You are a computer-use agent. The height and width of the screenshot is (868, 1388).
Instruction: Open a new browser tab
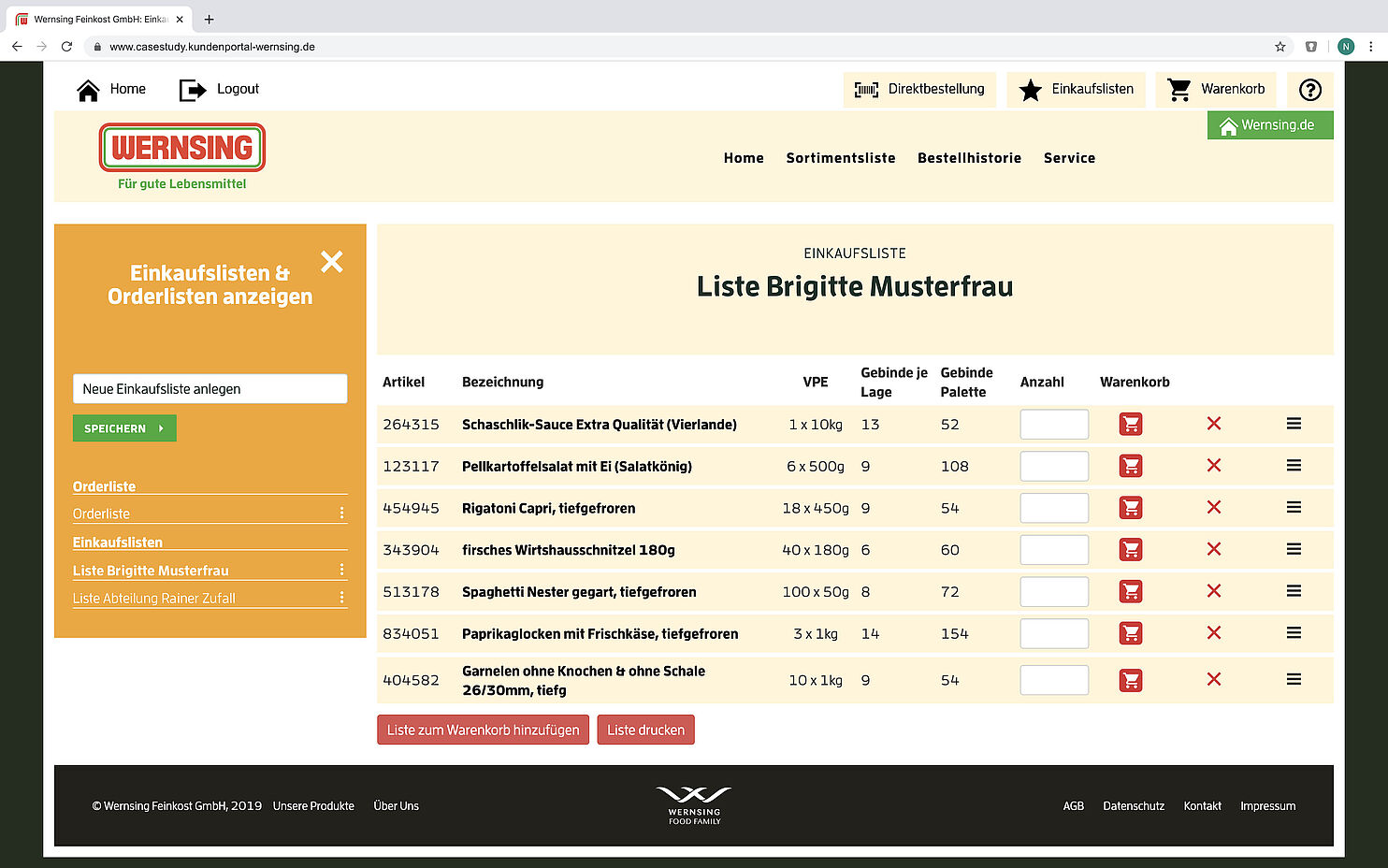pyautogui.click(x=209, y=19)
